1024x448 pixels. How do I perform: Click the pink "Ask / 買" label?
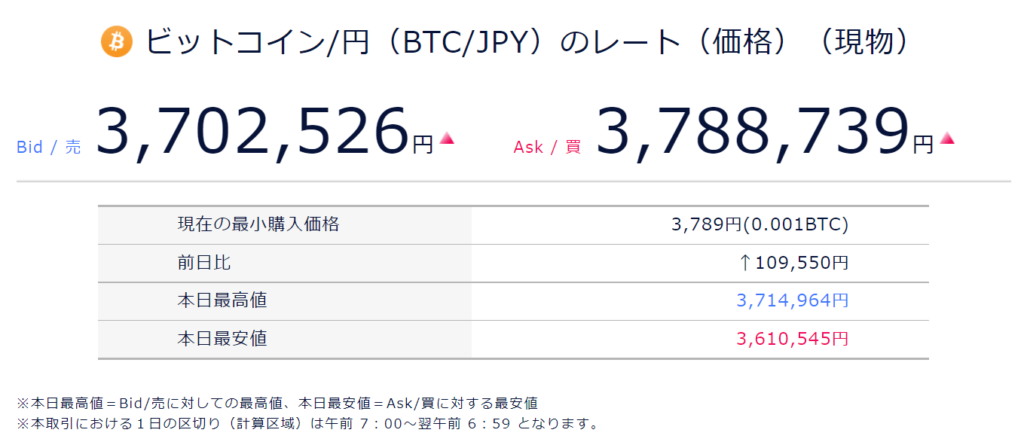(x=546, y=147)
